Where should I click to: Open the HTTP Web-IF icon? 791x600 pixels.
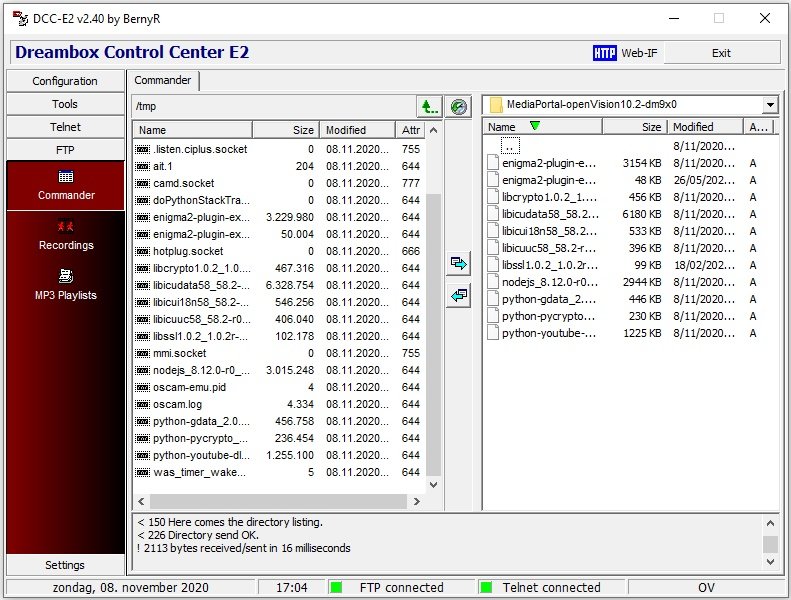(x=604, y=53)
